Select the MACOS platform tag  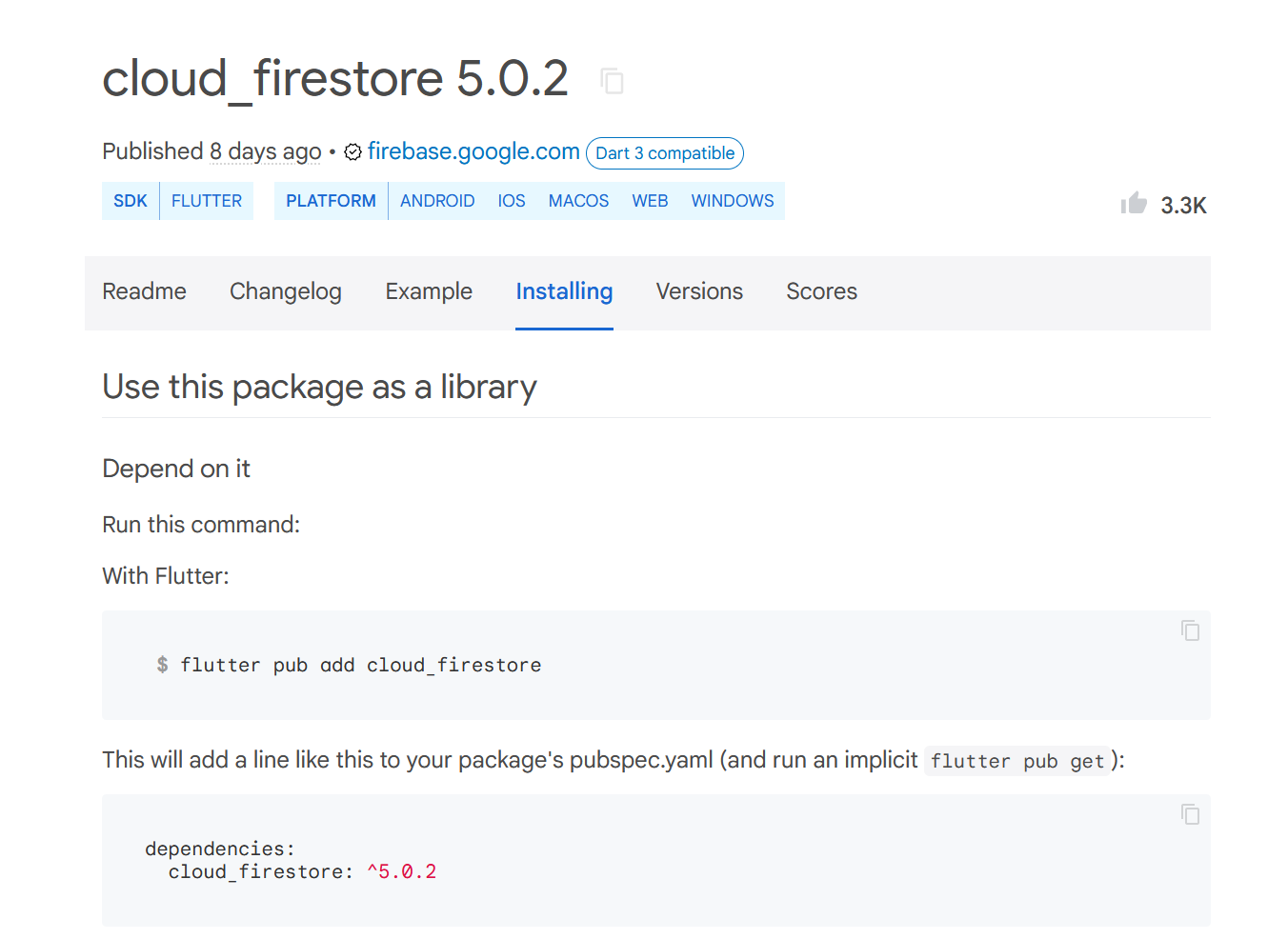pos(578,200)
